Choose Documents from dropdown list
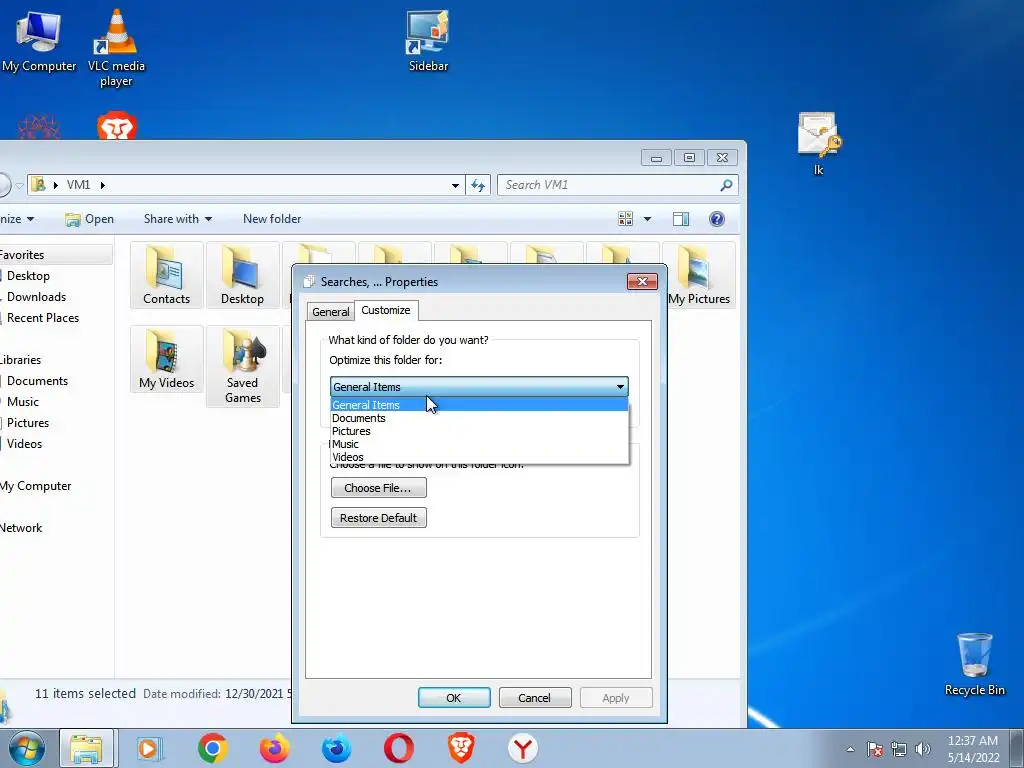The width and height of the screenshot is (1024, 768). click(479, 418)
